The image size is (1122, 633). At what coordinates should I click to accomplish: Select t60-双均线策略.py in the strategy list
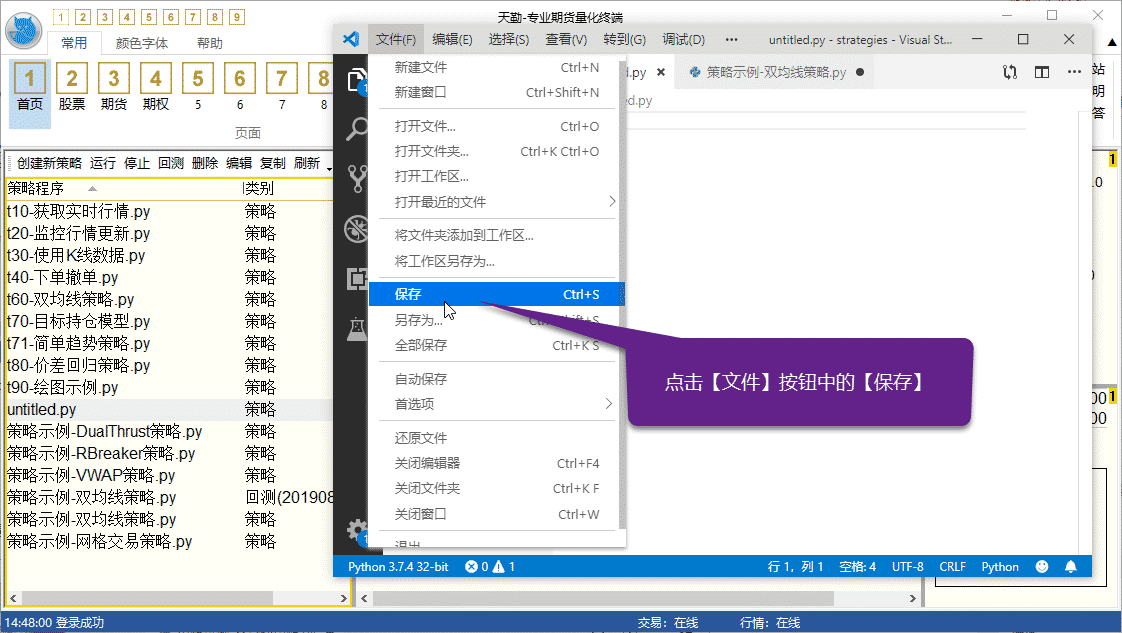point(70,299)
